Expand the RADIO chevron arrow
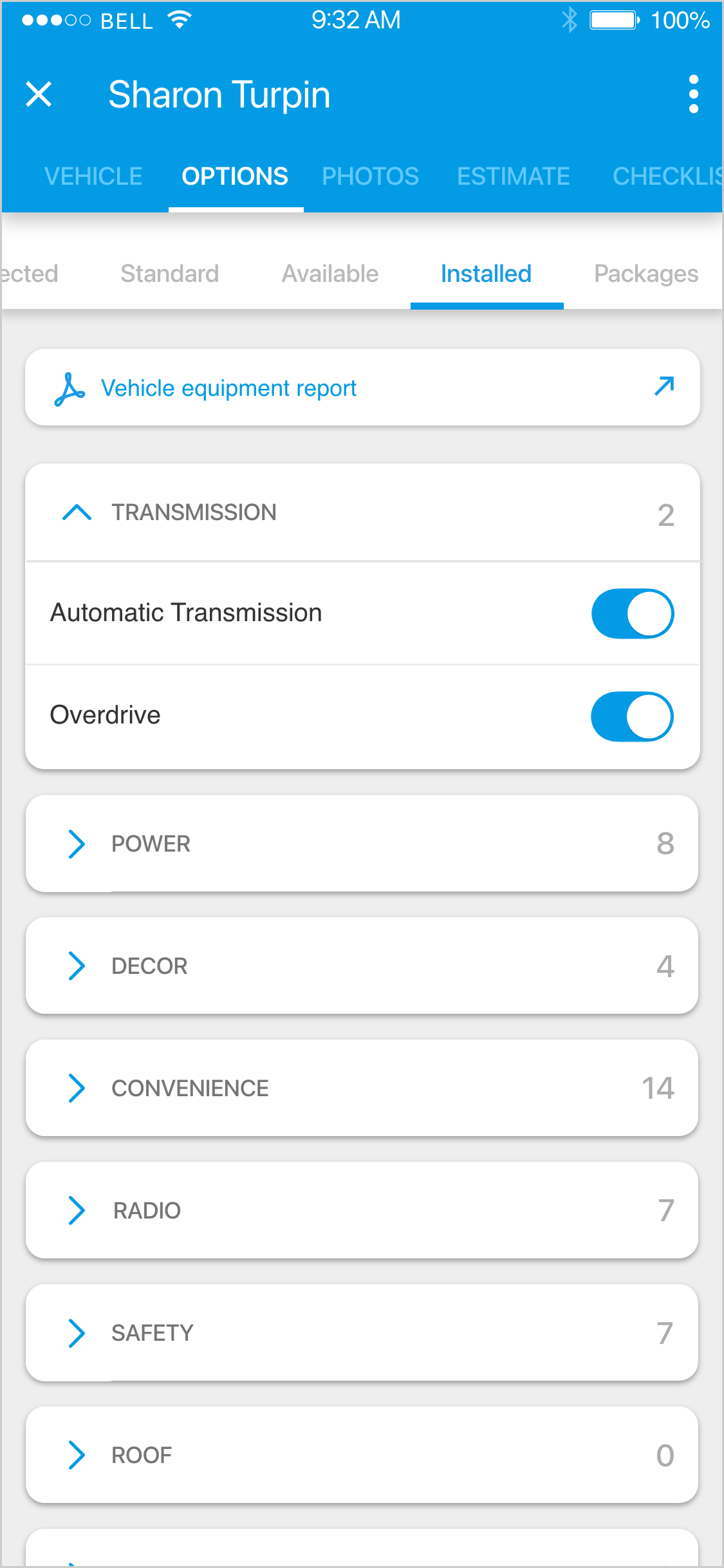The height and width of the screenshot is (1568, 724). click(77, 1211)
